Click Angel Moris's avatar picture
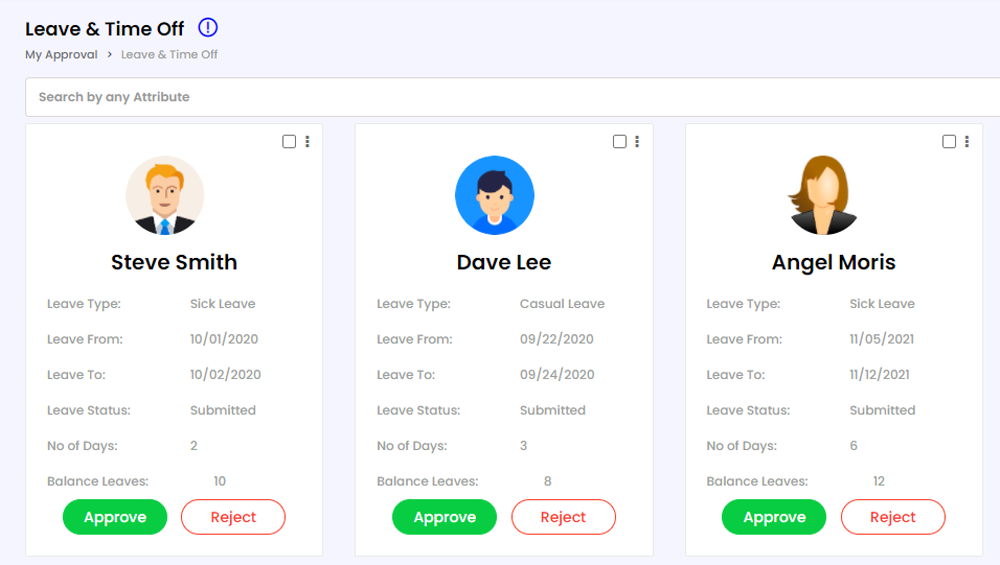1000x565 pixels. coord(823,195)
